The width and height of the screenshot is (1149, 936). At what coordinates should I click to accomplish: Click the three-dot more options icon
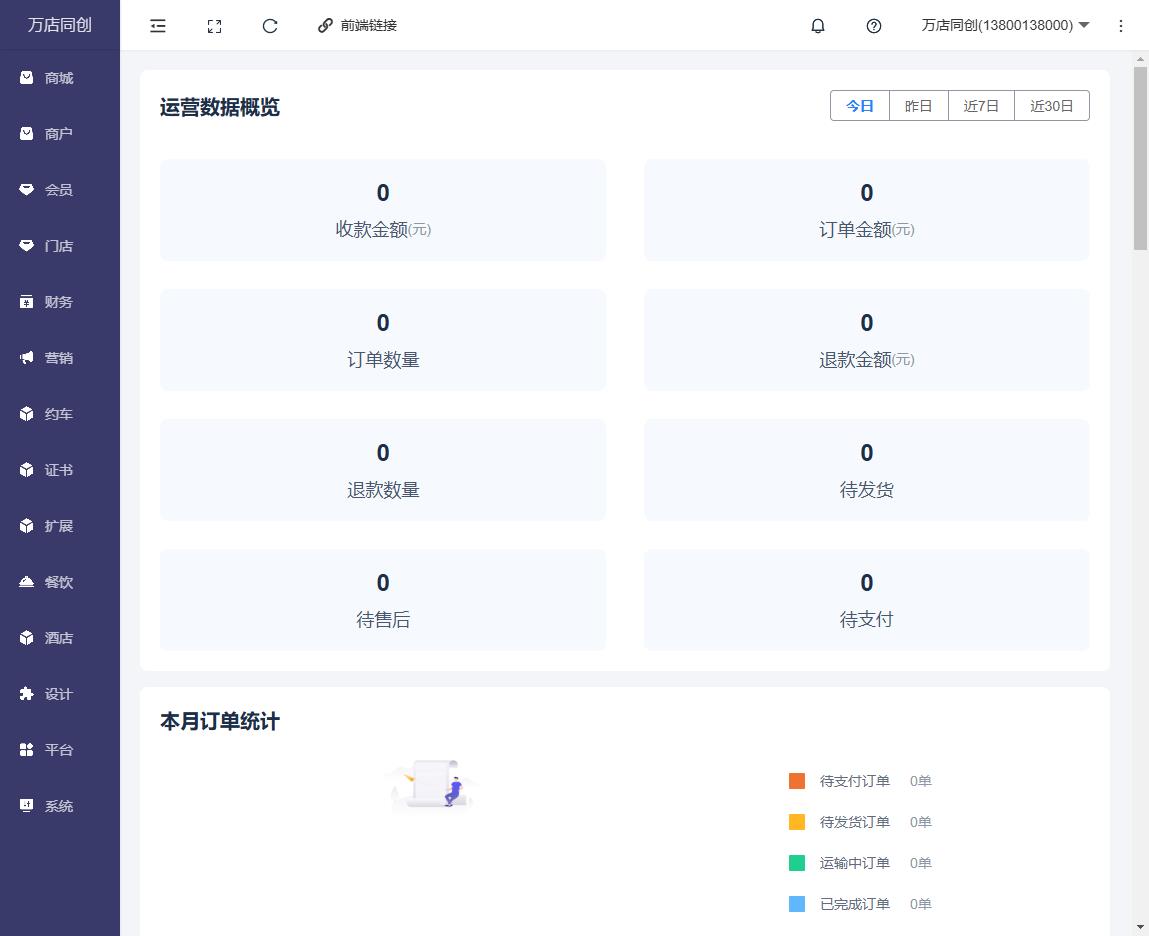click(1121, 26)
